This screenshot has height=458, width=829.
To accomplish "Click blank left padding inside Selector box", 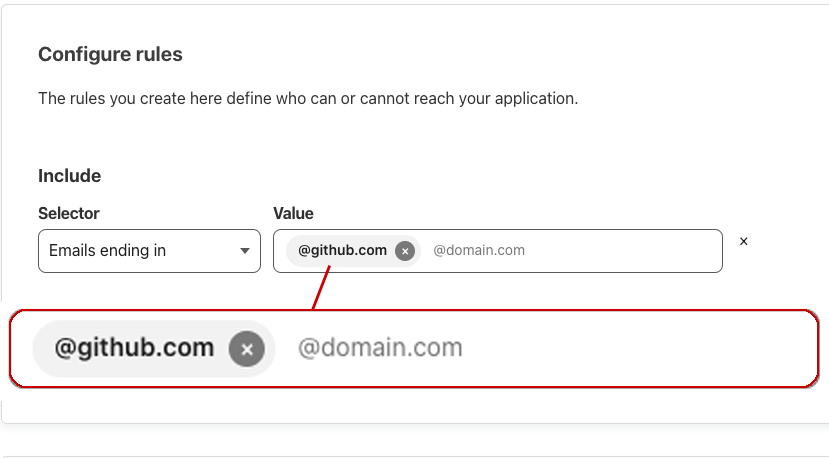I will [43, 251].
